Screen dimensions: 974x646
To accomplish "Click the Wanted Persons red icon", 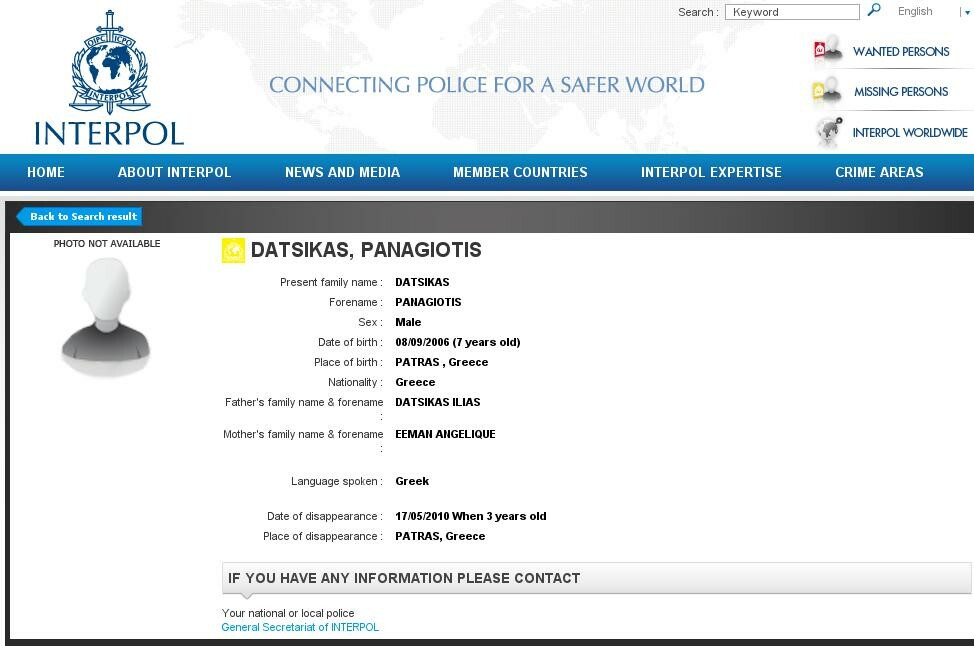I will 828,50.
